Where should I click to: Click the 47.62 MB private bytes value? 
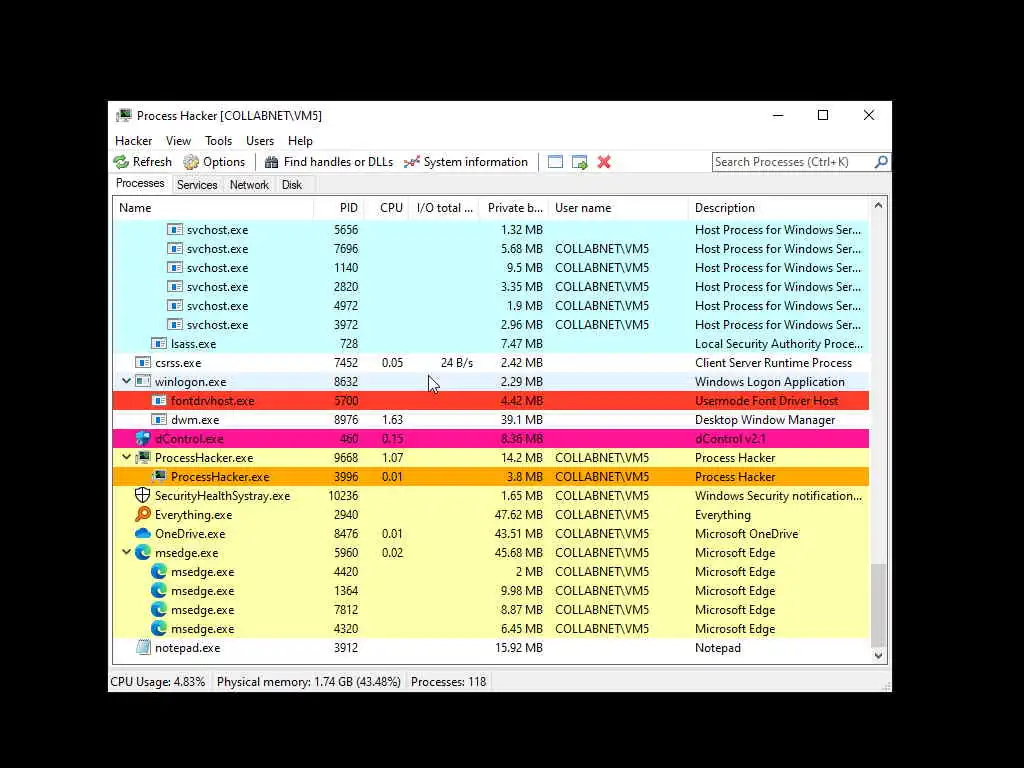point(519,515)
